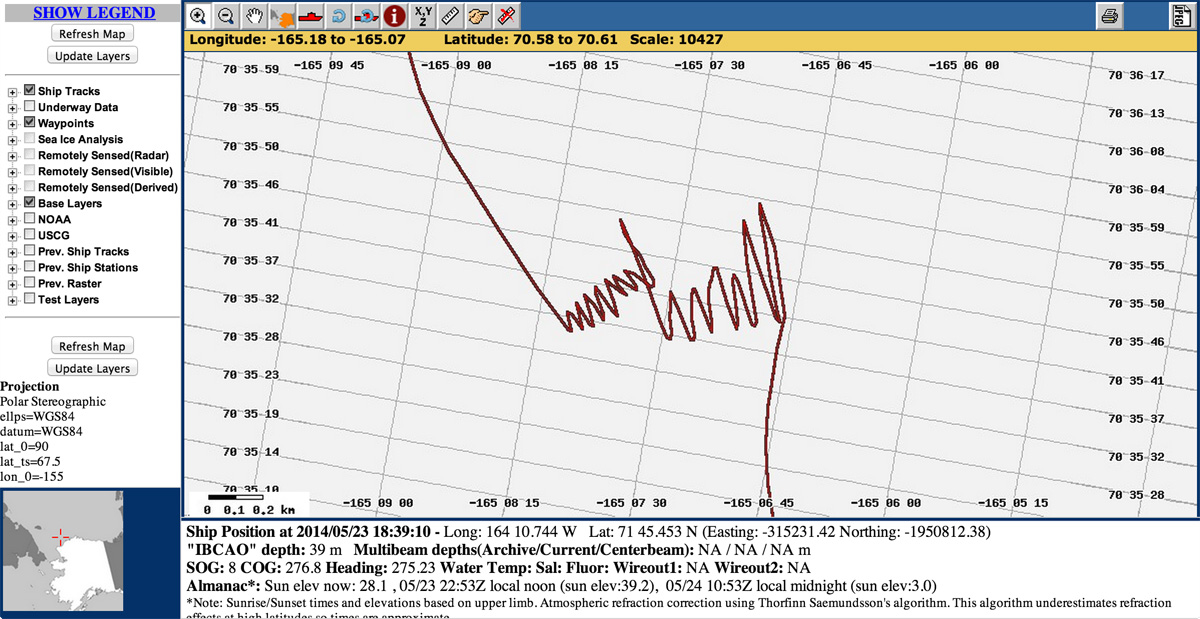Image resolution: width=1200 pixels, height=619 pixels.
Task: Click the printer icon
Action: pos(1109,16)
